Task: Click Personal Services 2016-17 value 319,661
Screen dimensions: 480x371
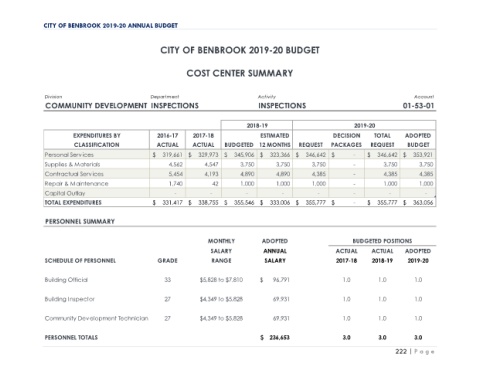Action: click(x=172, y=155)
